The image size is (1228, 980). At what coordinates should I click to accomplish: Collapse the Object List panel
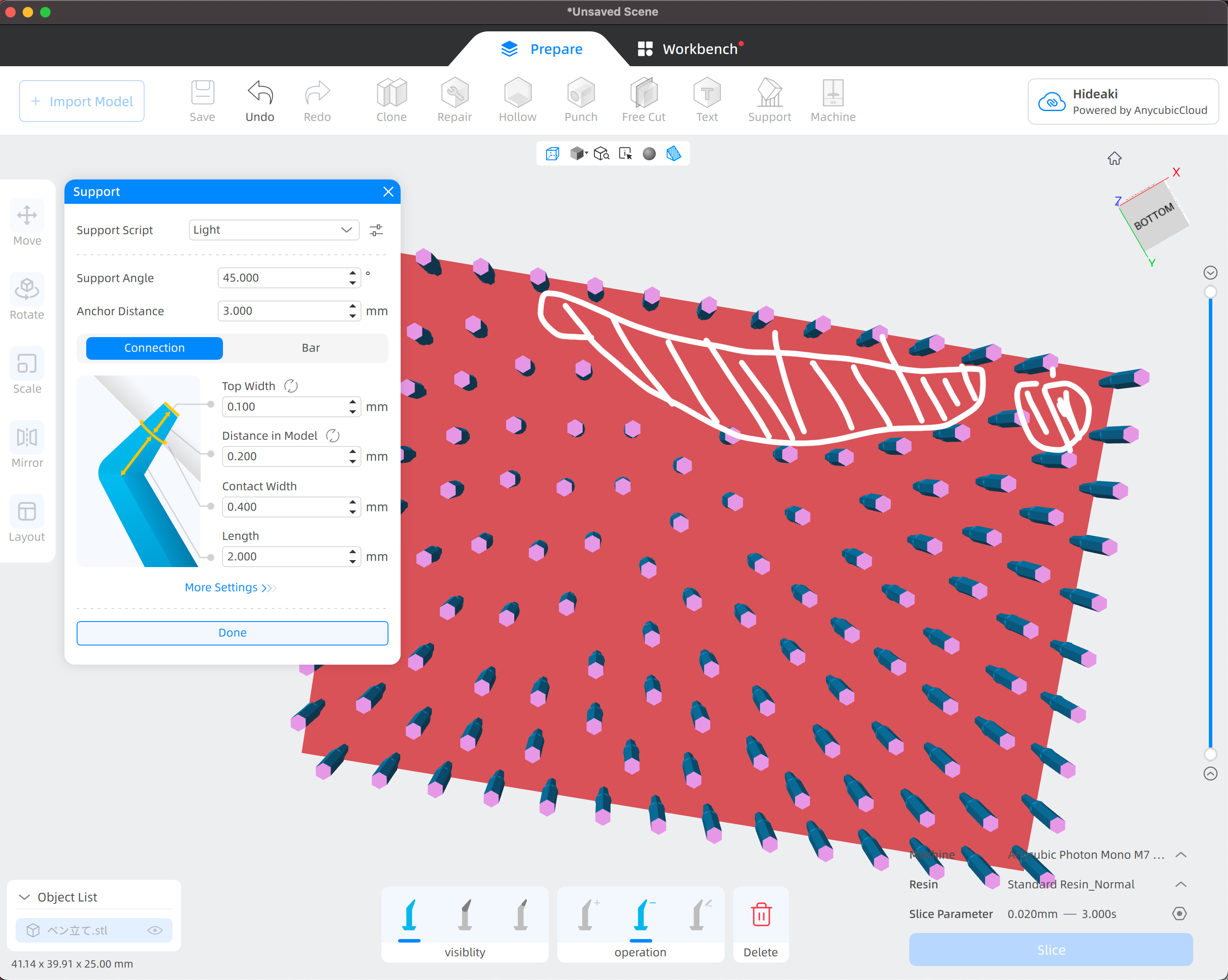pos(24,897)
